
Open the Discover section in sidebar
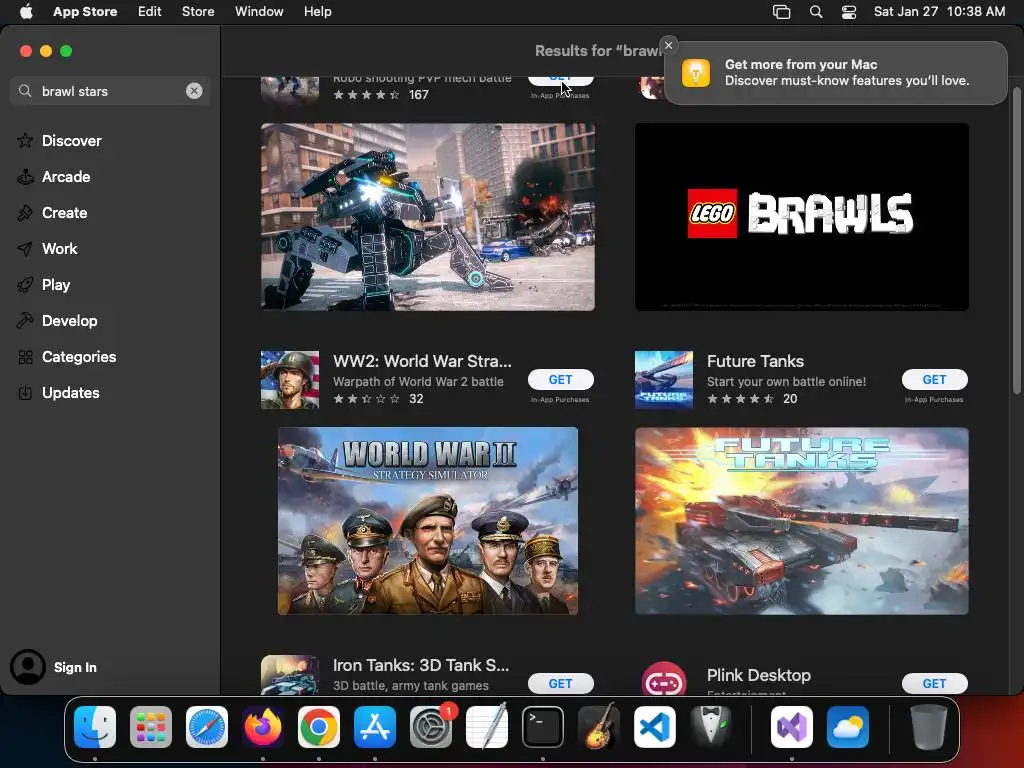coord(71,140)
